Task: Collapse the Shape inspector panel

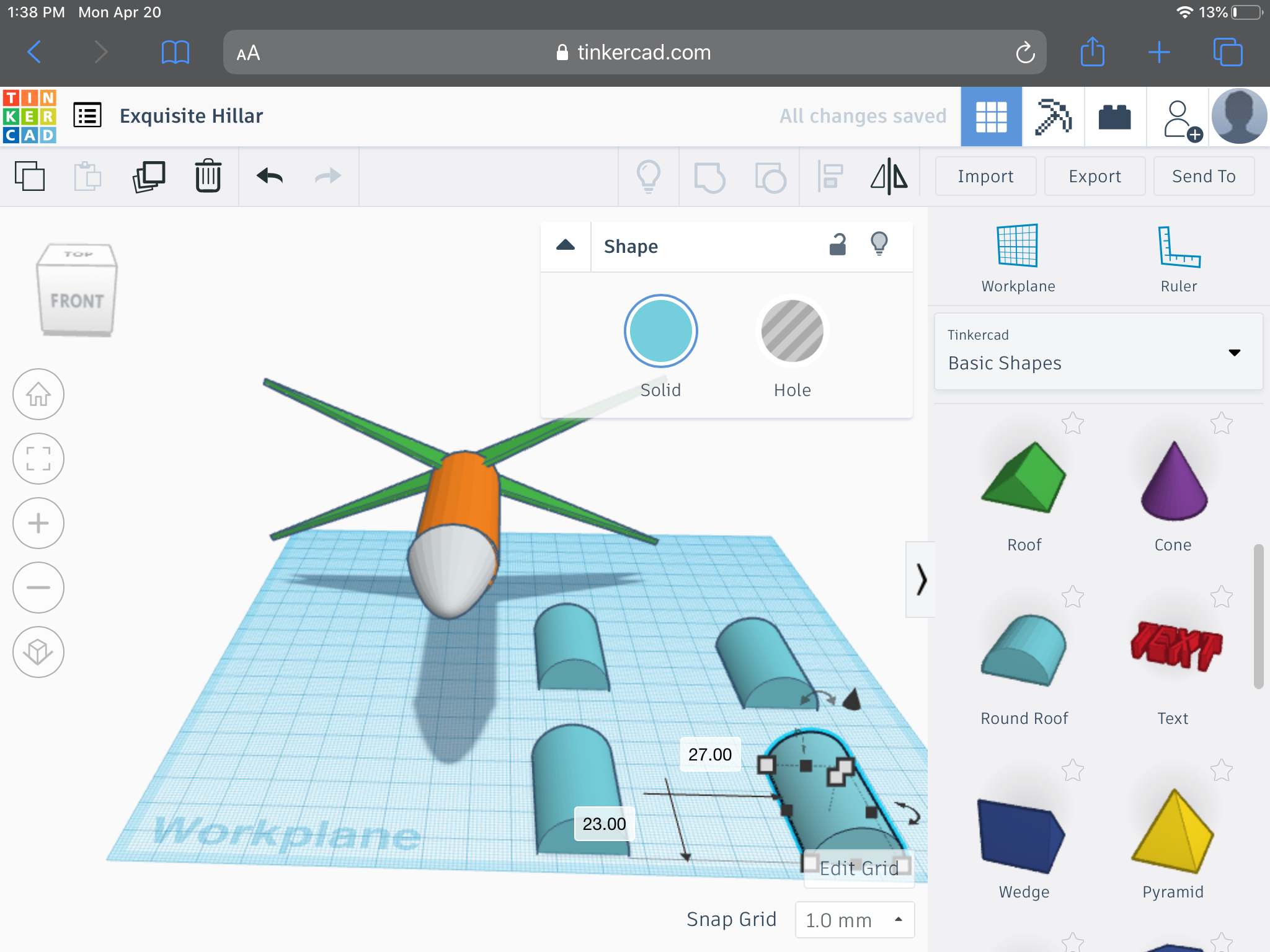Action: pyautogui.click(x=566, y=245)
